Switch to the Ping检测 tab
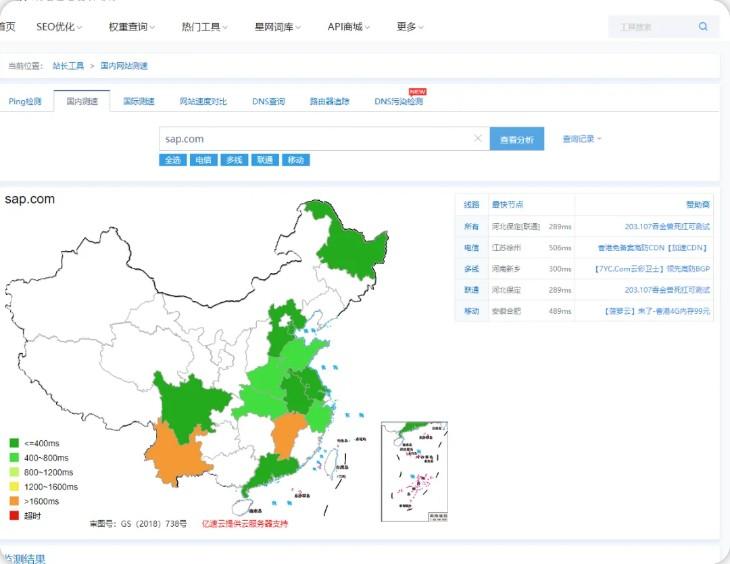The height and width of the screenshot is (564, 730). coord(25,101)
